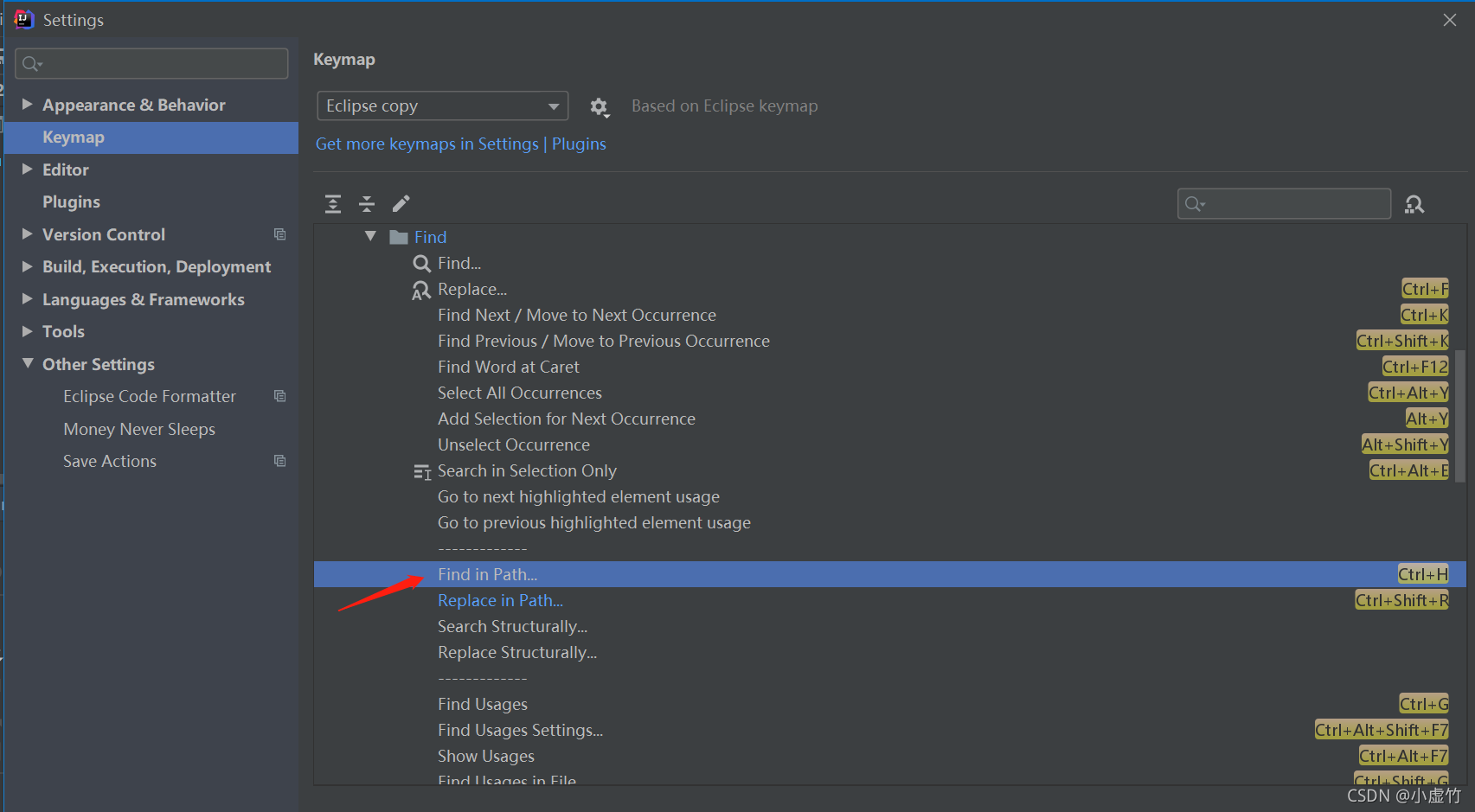Image resolution: width=1475 pixels, height=812 pixels.
Task: Click the Alt+Shift+Y shortcut badge
Action: (x=1405, y=444)
